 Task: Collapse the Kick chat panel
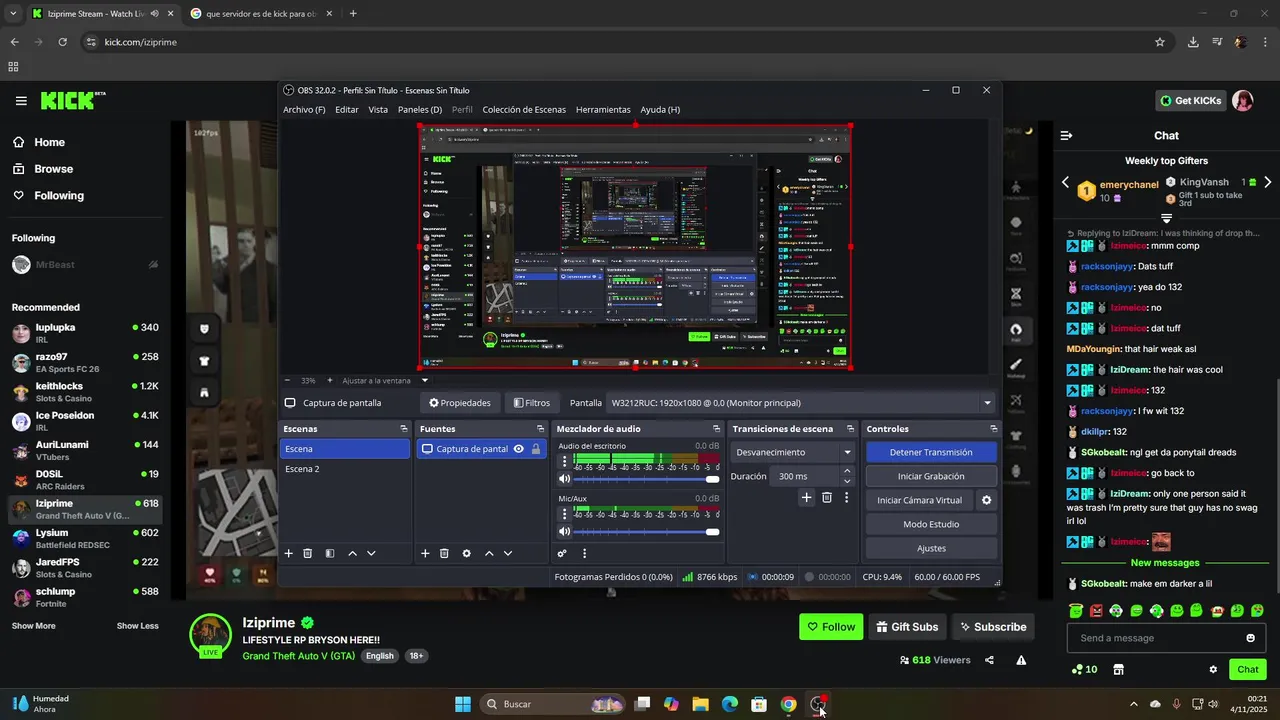pos(1066,135)
